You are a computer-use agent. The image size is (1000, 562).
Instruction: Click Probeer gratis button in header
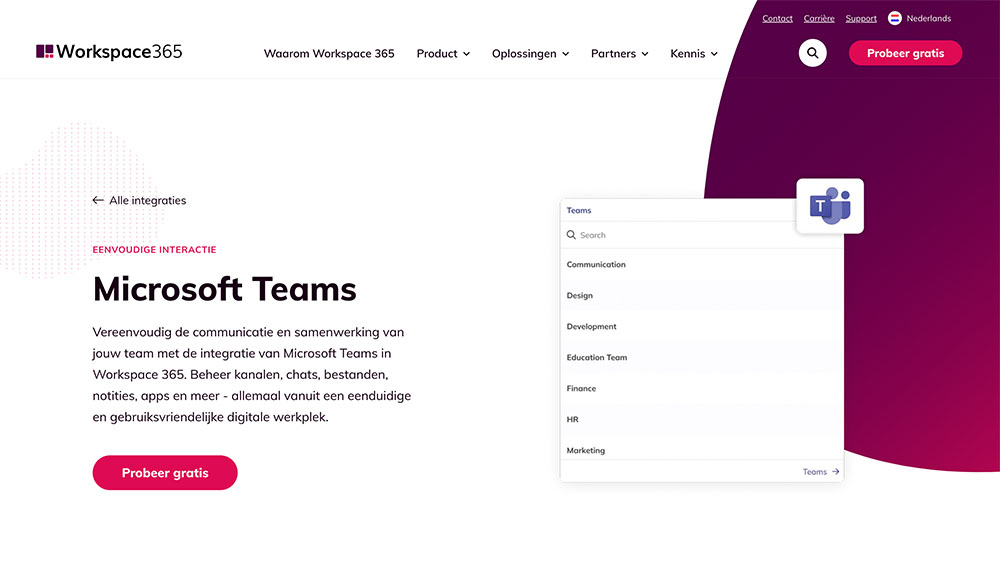point(905,53)
